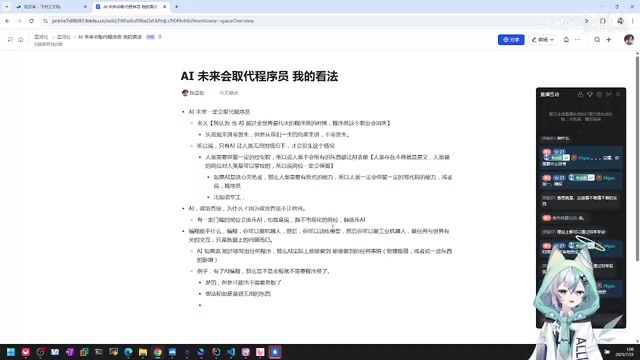Screen dimensions: 640x360
Task: Open the edit mode dropdown
Action: [542, 40]
